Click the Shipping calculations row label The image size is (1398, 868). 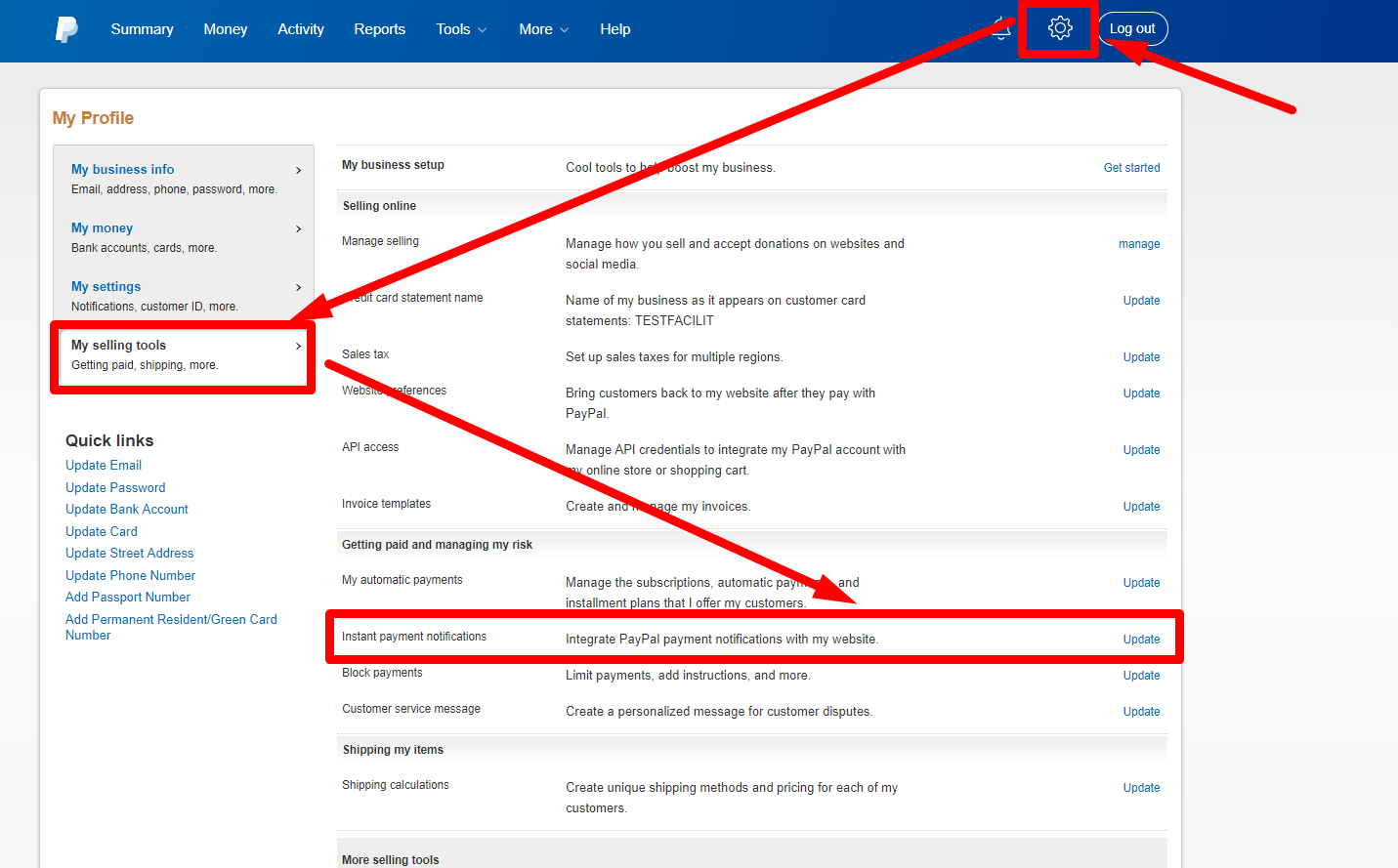(x=396, y=785)
